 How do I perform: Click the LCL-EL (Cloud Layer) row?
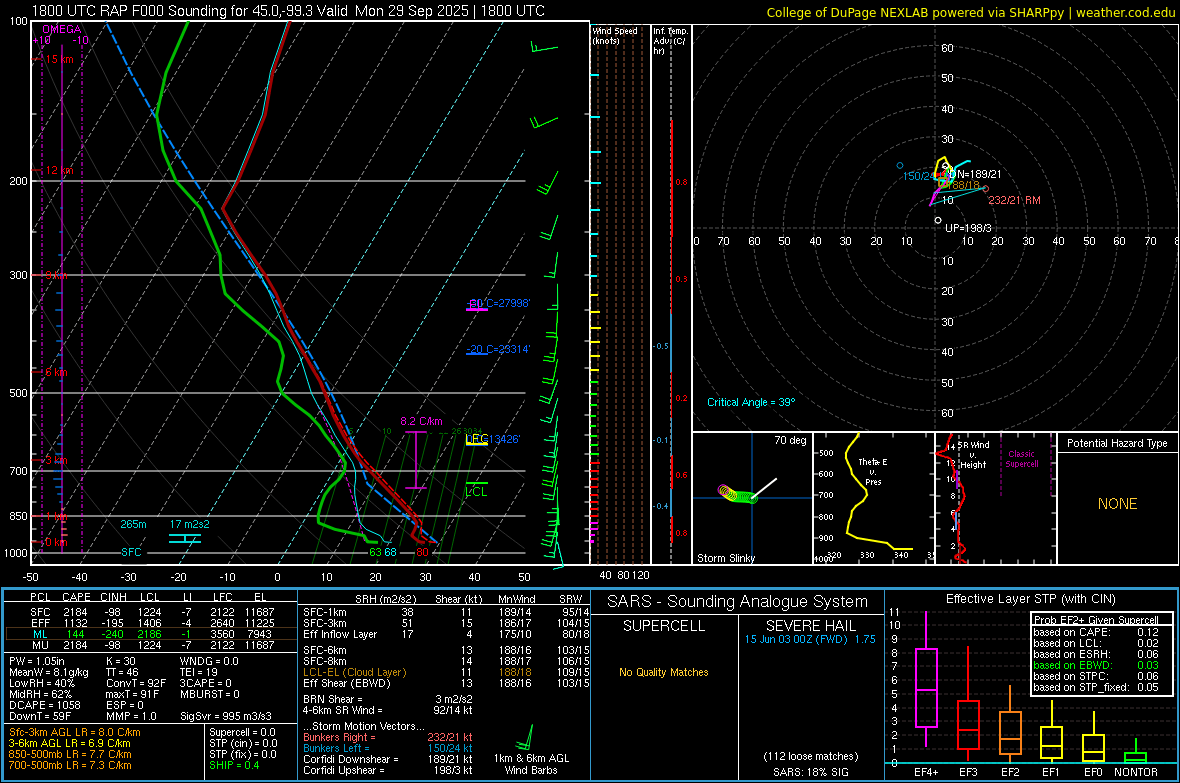[446, 672]
